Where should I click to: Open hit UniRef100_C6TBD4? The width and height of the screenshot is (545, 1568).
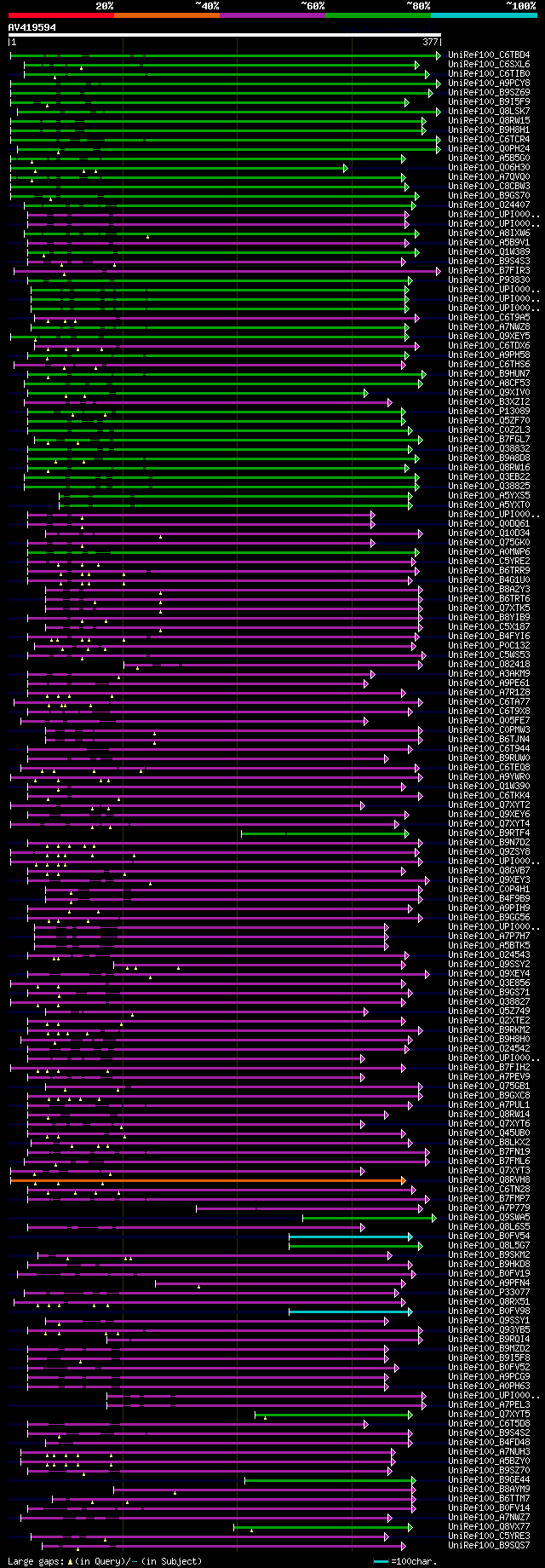coord(489,55)
